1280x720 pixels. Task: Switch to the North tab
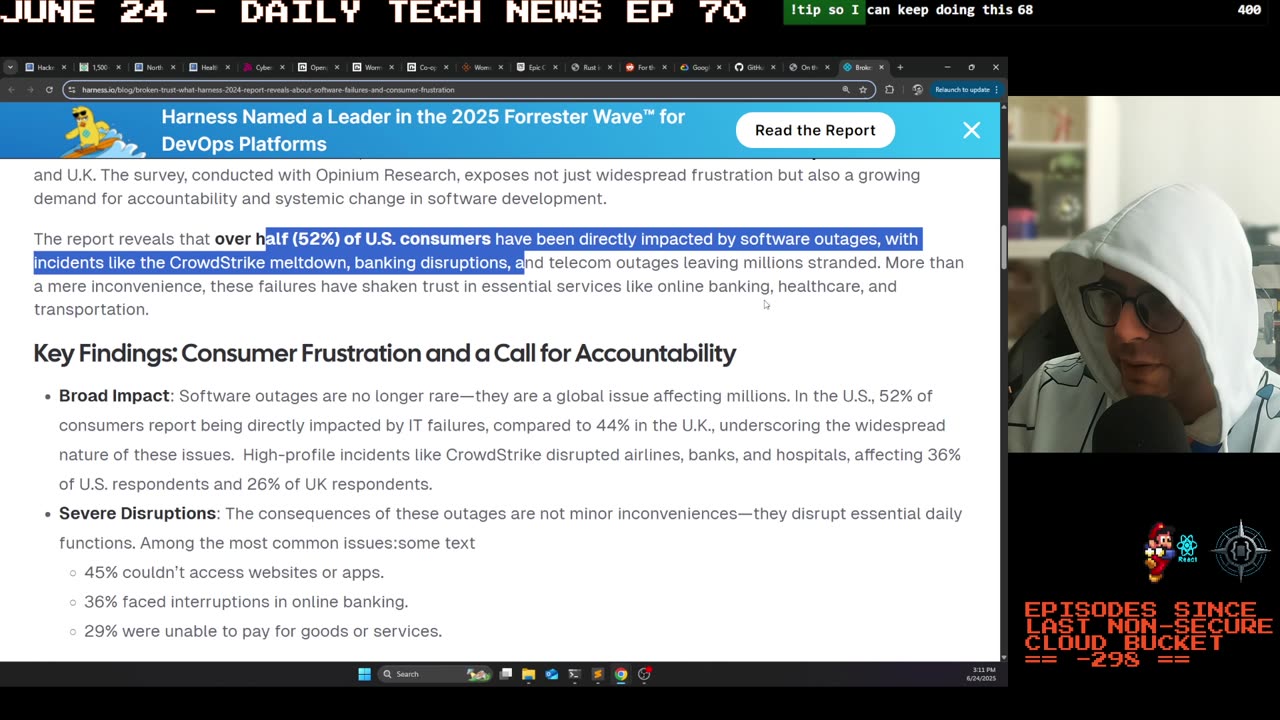tap(153, 67)
